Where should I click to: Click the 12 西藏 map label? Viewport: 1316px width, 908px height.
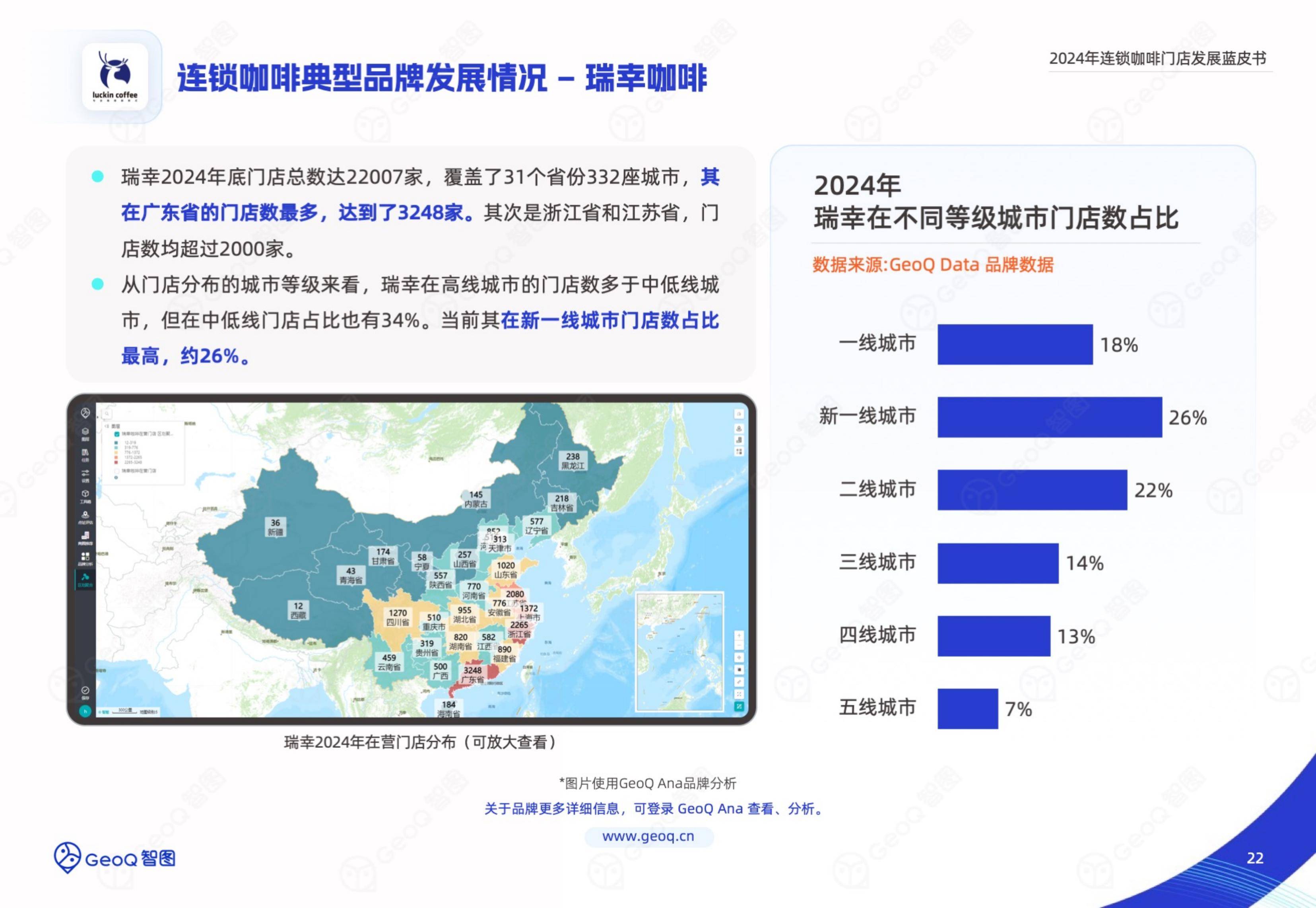298,611
